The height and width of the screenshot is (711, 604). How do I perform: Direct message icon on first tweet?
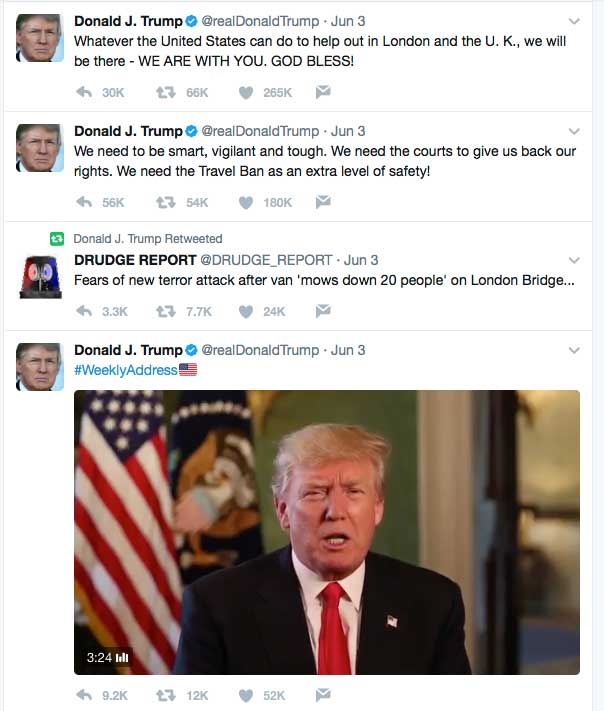pyautogui.click(x=323, y=92)
